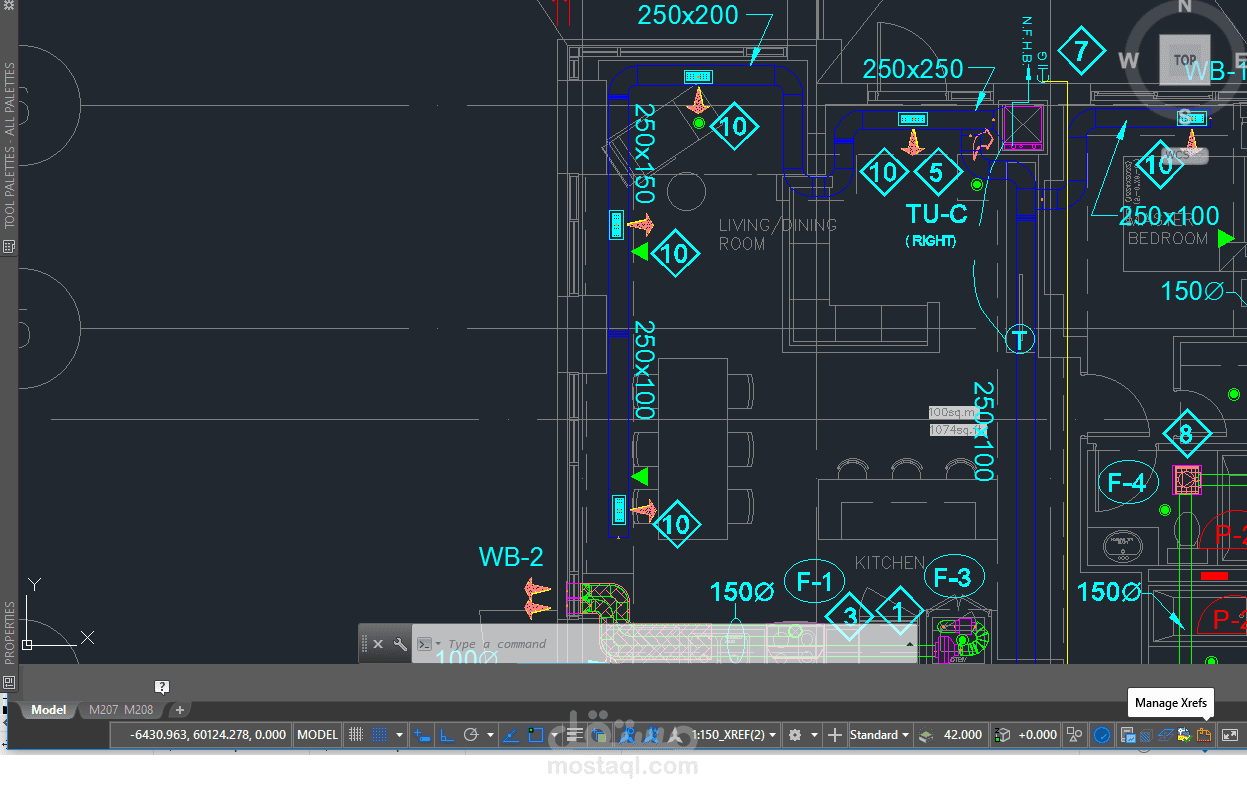Viewport: 1247px width, 795px height.
Task: Open the Properties palette bar
Action: [9, 633]
